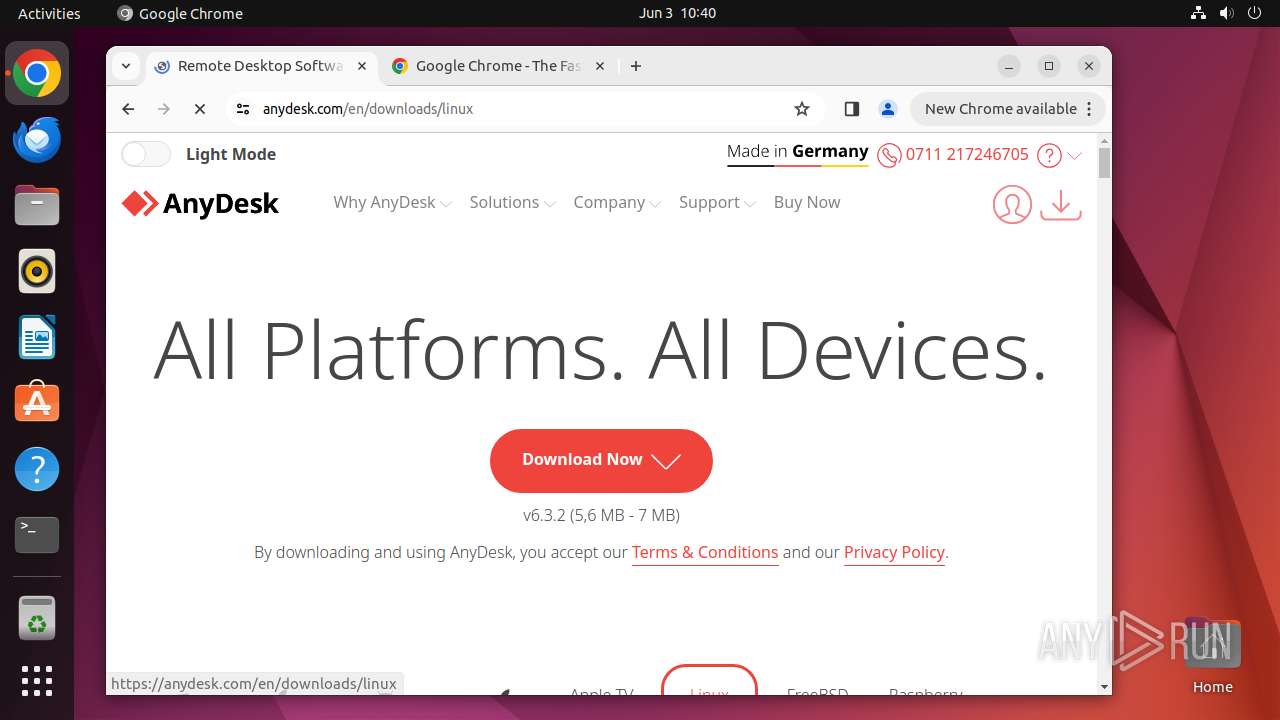Close the Remote Desktop Software tab

pyautogui.click(x=362, y=66)
